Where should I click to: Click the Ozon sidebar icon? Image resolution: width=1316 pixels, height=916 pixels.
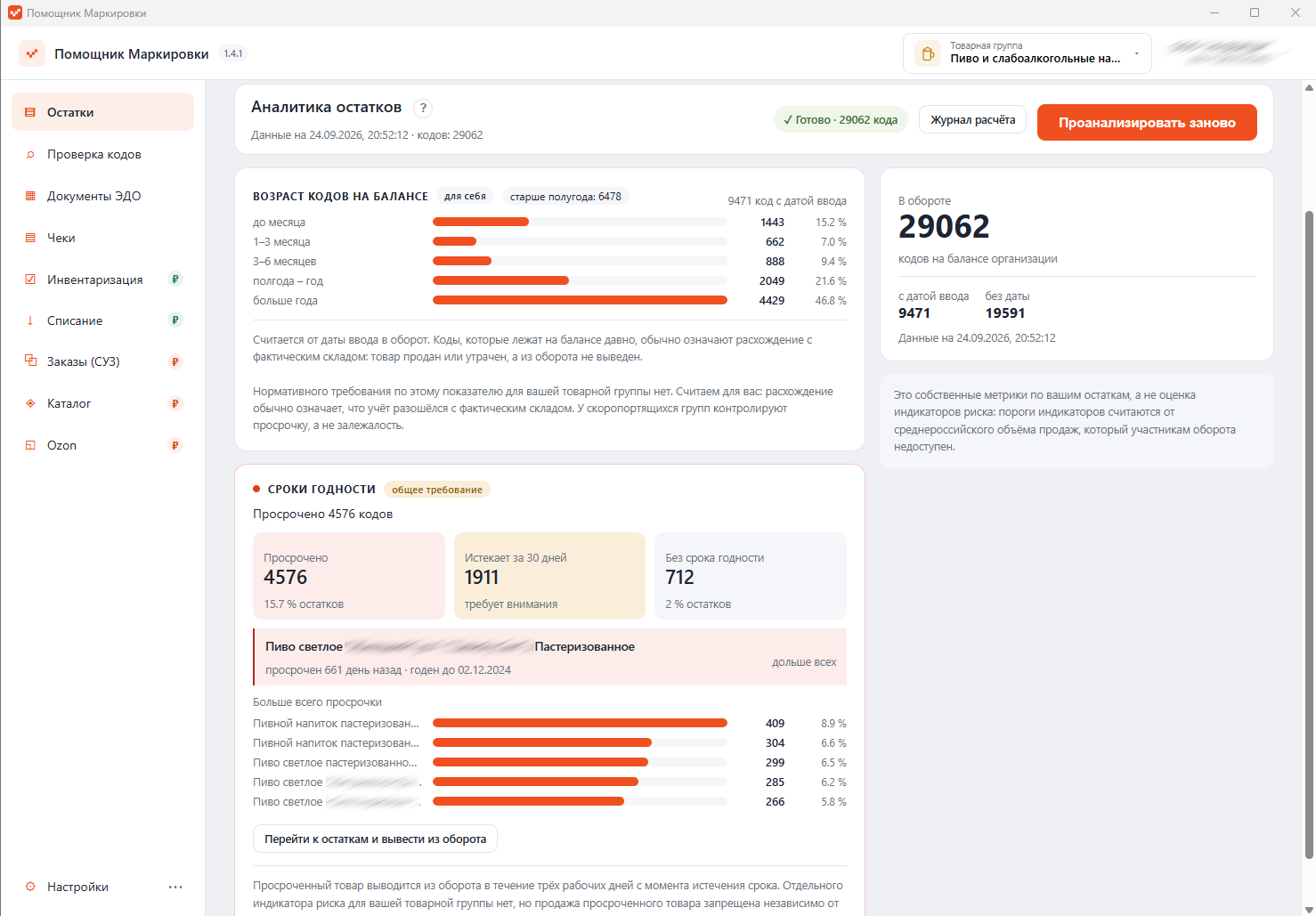30,445
